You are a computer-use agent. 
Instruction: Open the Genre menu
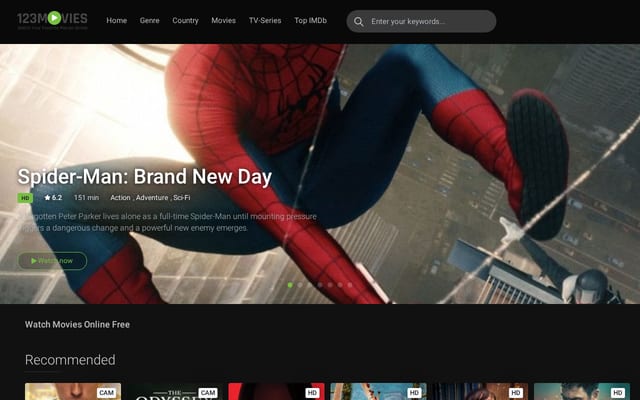coord(149,20)
